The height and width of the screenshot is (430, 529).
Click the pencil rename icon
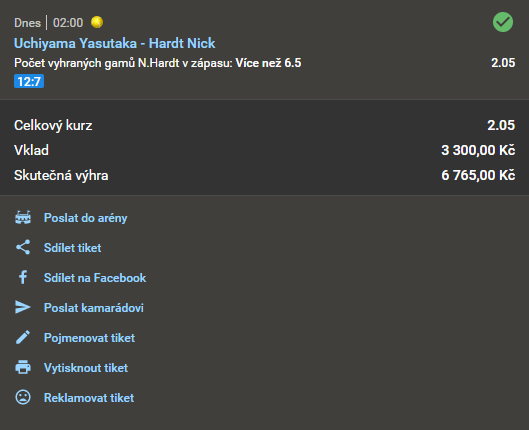(x=23, y=337)
